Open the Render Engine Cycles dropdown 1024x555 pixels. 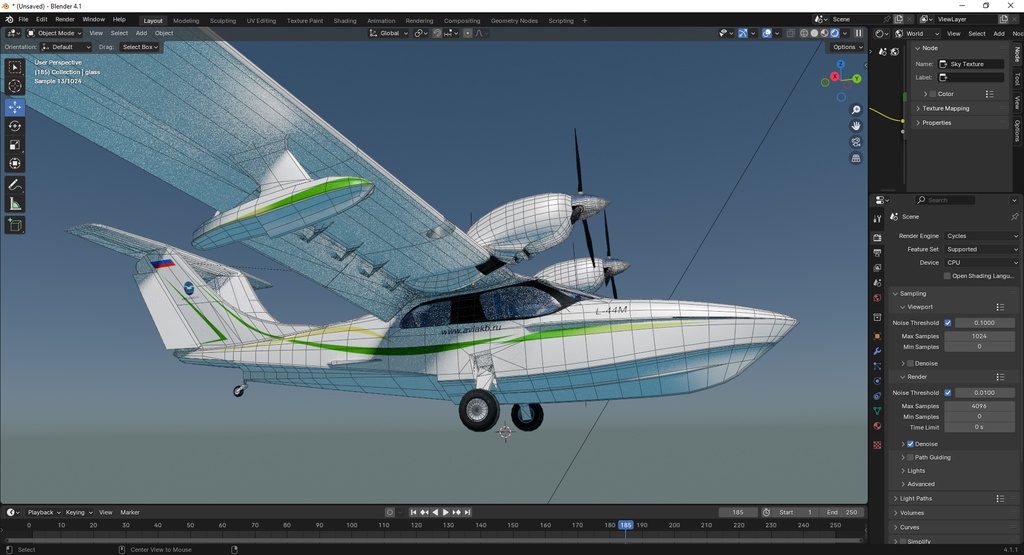click(982, 236)
